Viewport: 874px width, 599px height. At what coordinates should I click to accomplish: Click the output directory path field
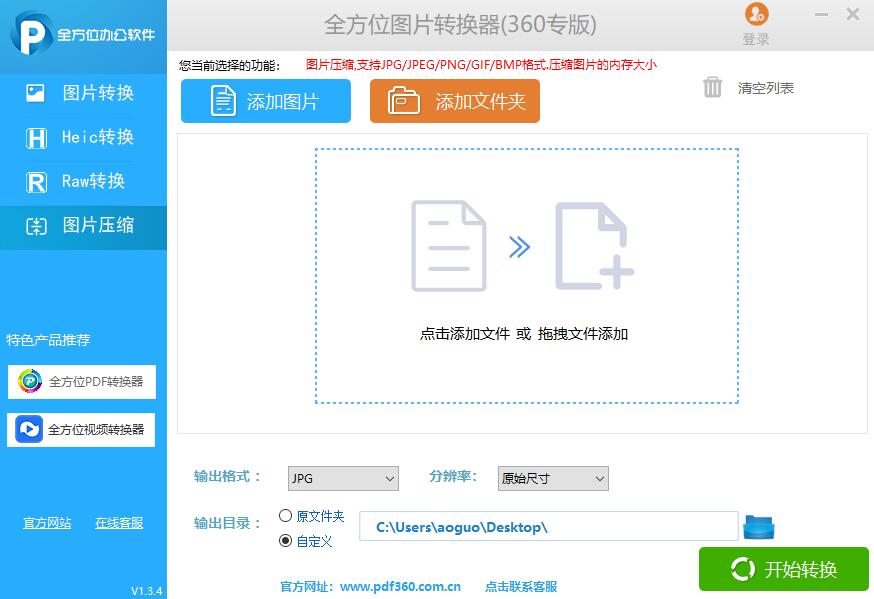click(548, 527)
